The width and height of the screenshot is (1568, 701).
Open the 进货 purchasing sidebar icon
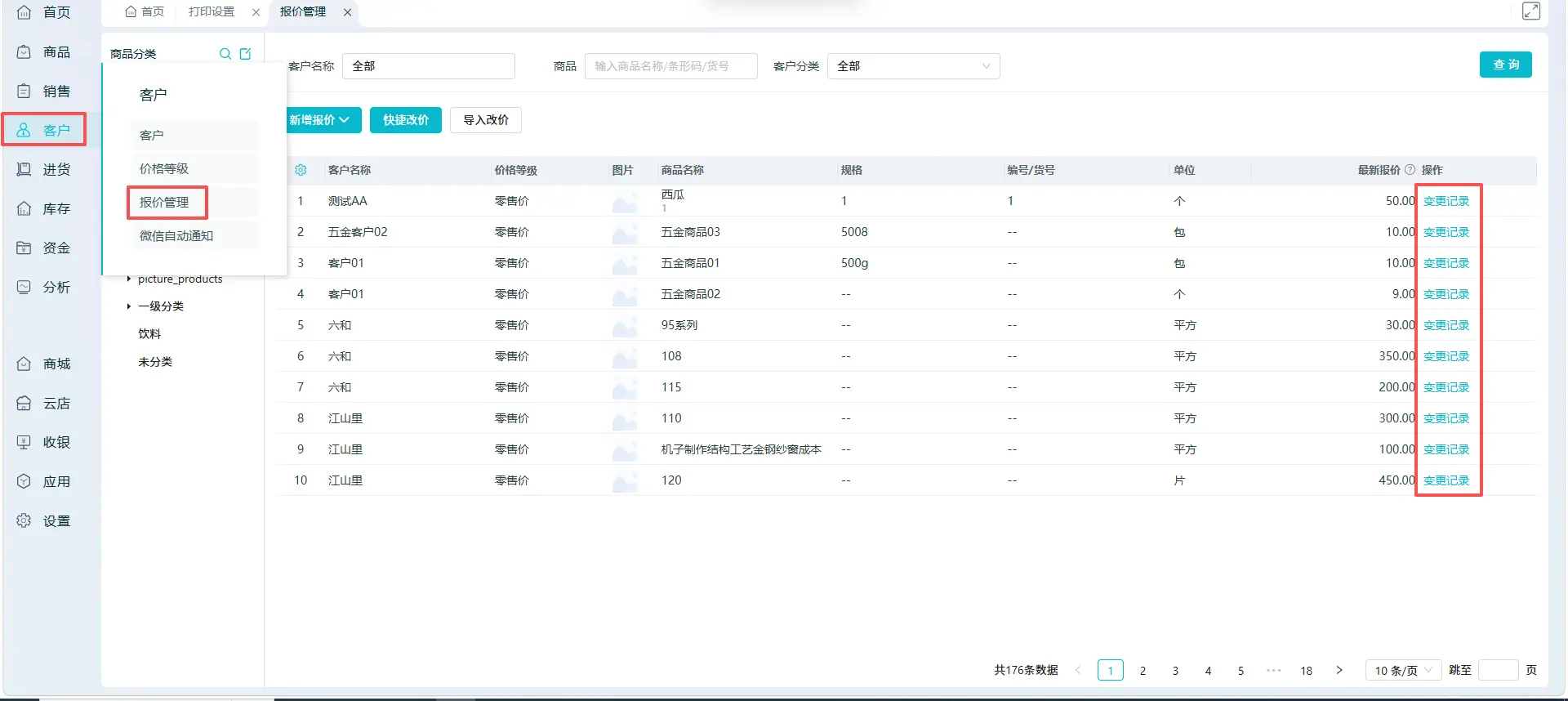tap(24, 169)
